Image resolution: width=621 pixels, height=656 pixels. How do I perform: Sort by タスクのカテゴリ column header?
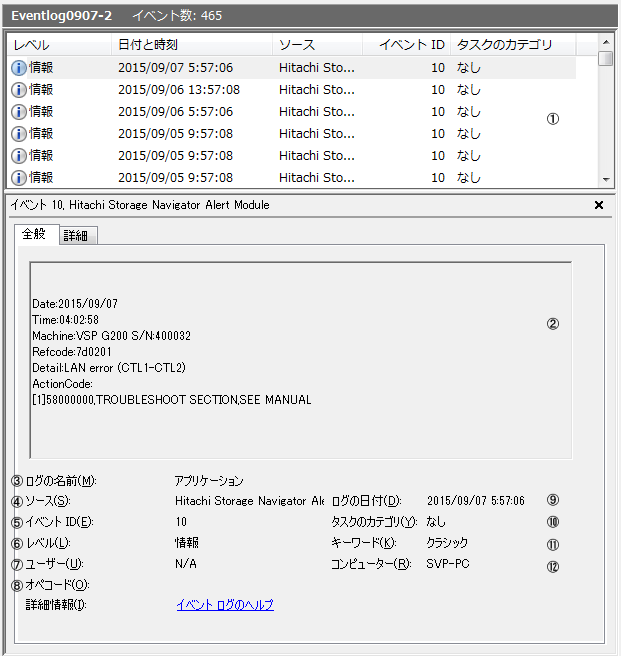[513, 45]
